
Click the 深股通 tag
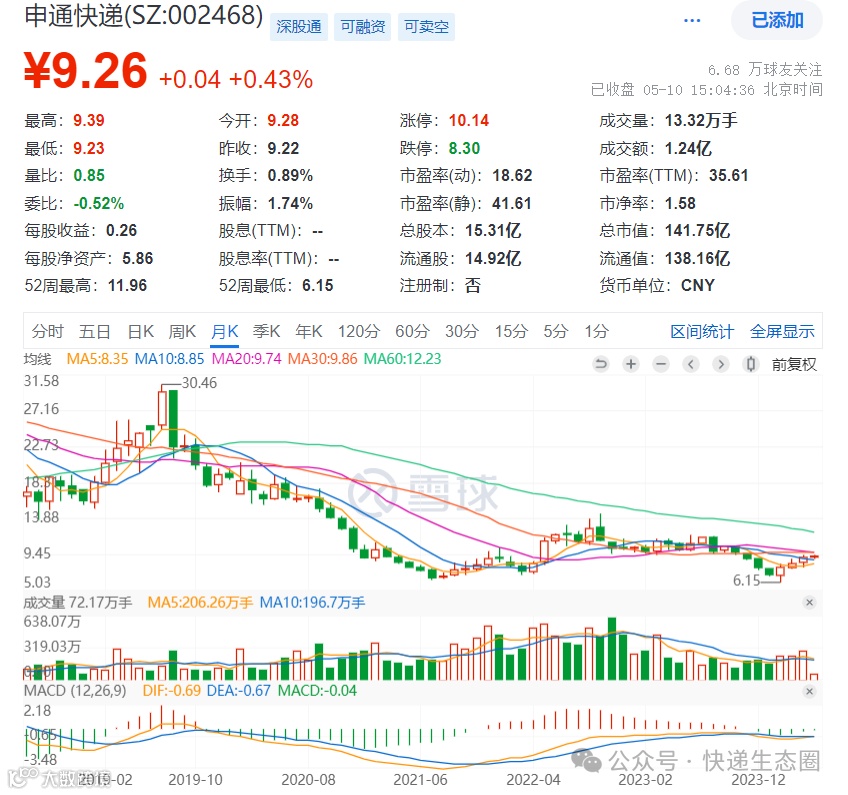click(x=299, y=26)
